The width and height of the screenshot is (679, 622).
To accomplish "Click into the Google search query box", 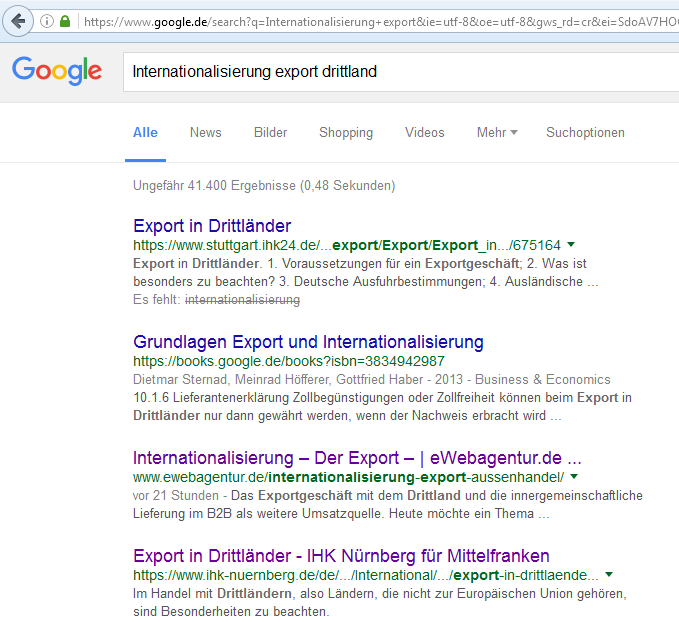I will (401, 72).
